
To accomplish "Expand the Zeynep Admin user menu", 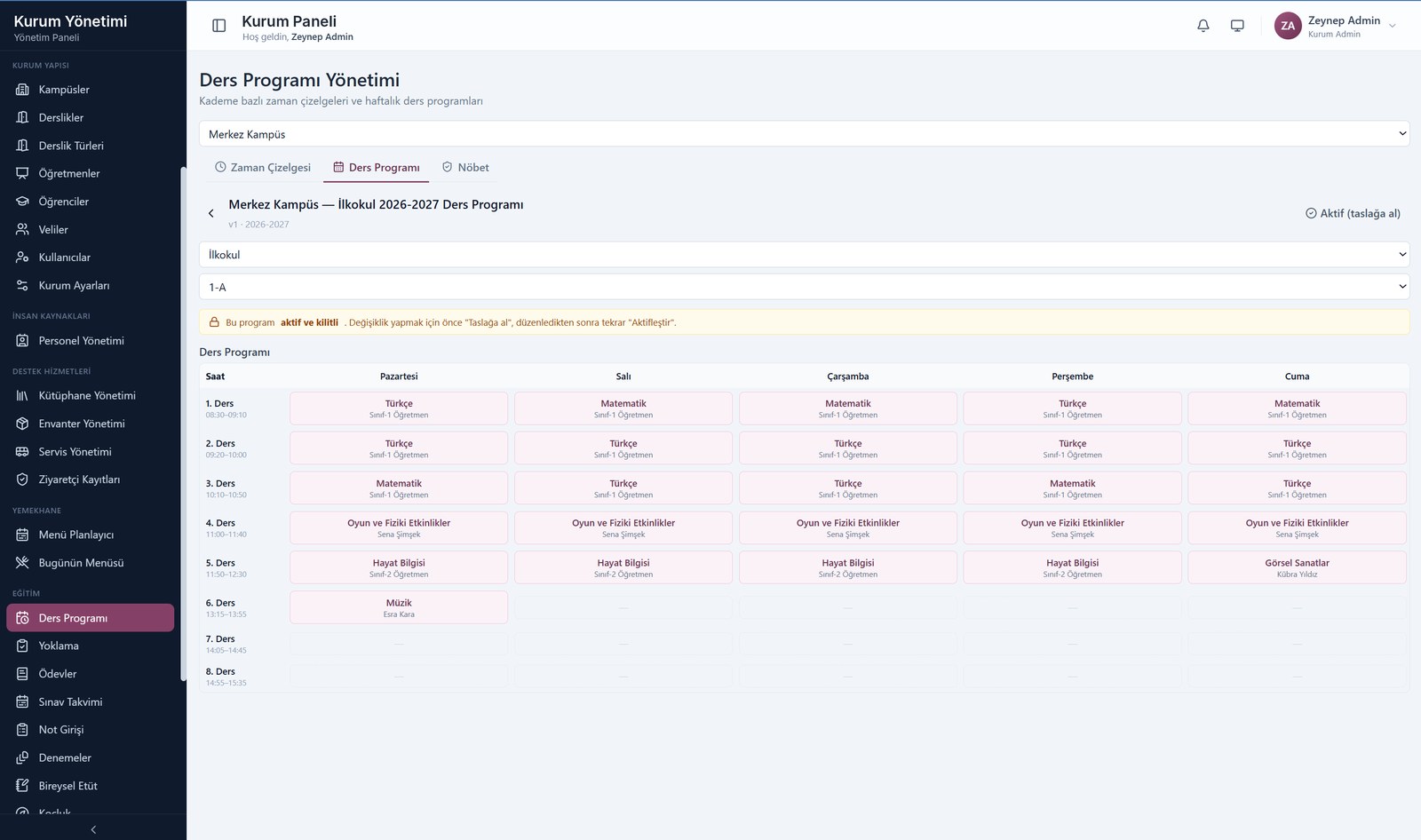I will pyautogui.click(x=1336, y=26).
